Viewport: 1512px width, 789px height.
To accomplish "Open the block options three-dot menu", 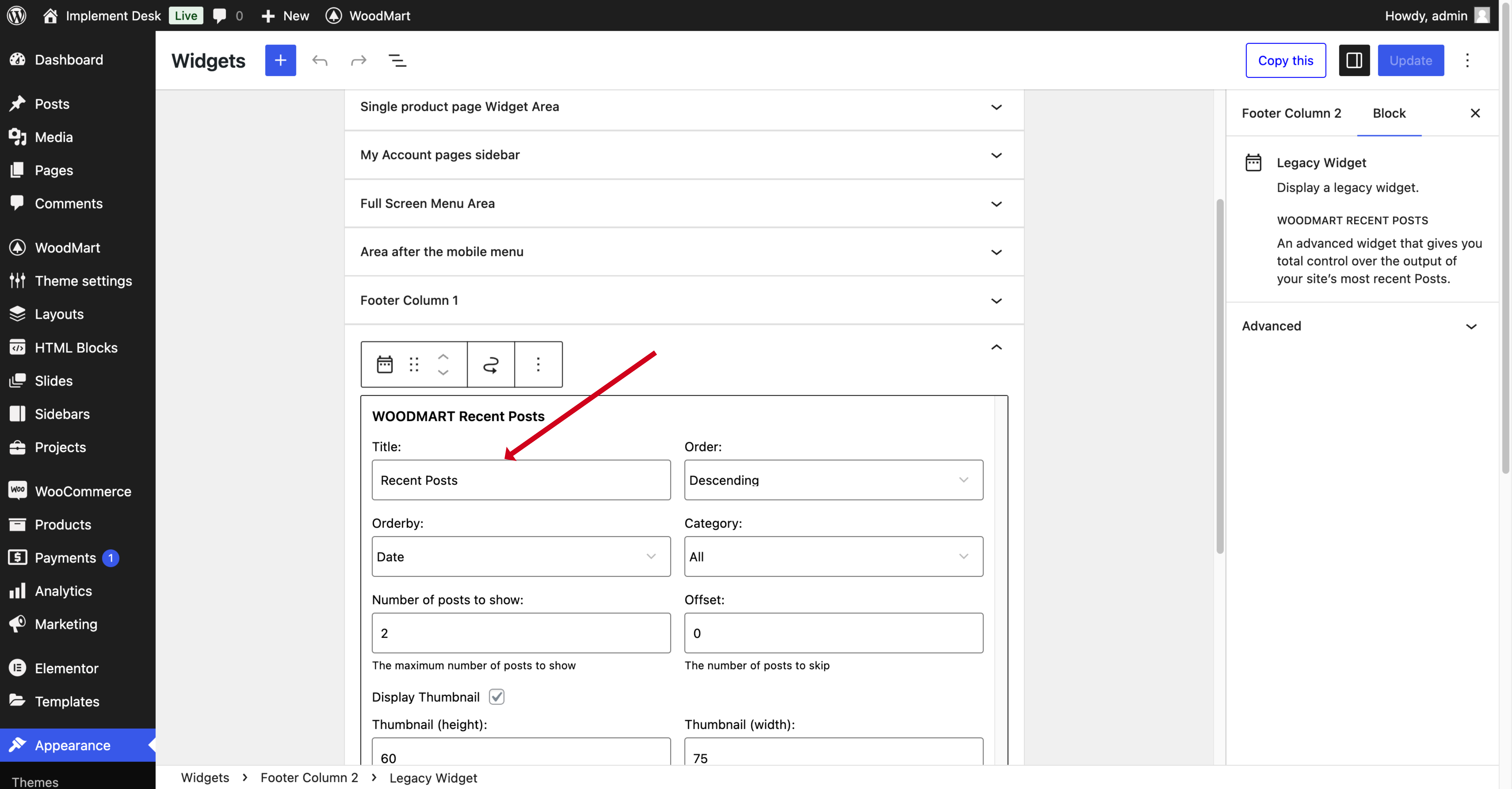I will [x=538, y=364].
